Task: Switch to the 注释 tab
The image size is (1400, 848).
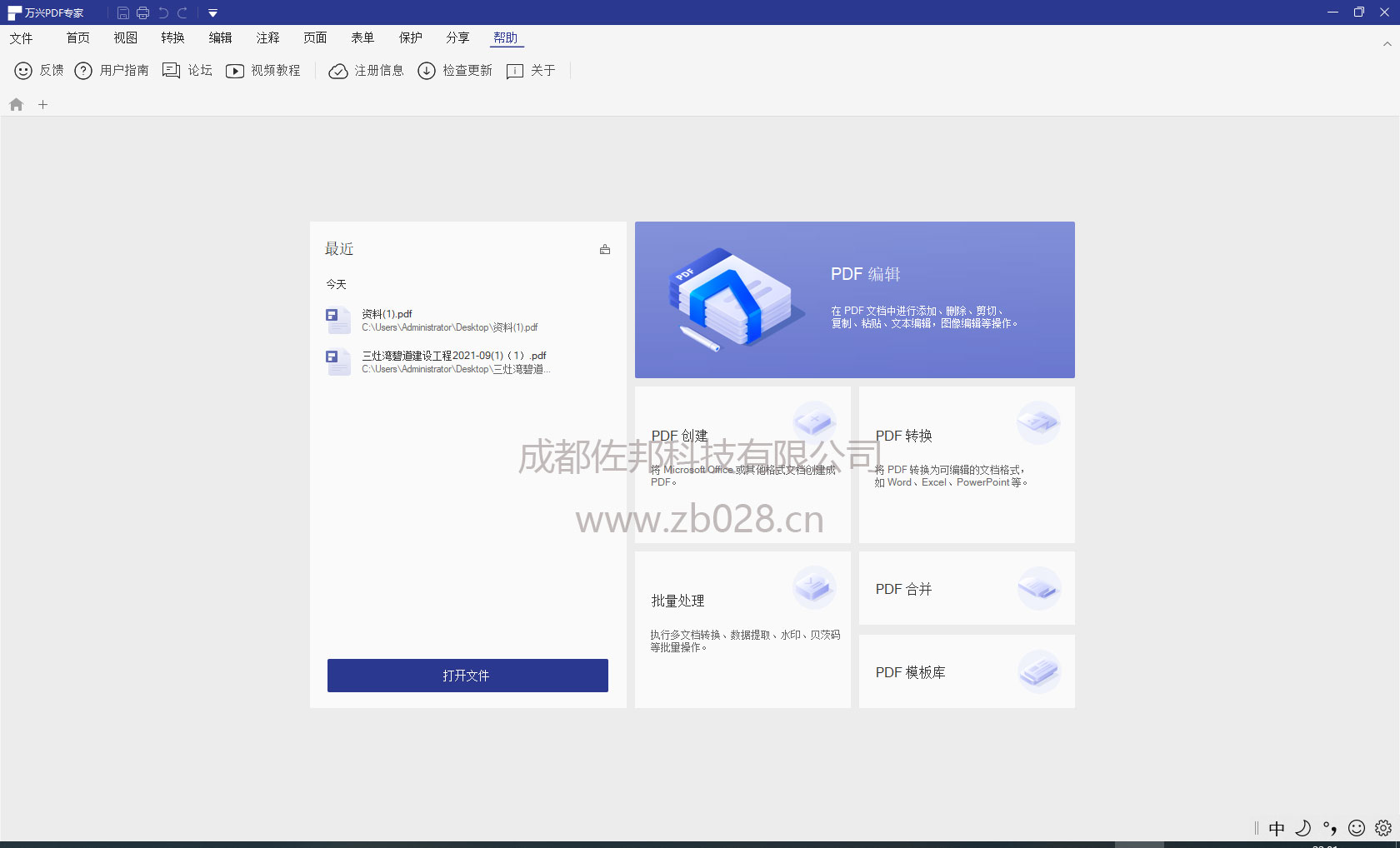Action: coord(267,38)
